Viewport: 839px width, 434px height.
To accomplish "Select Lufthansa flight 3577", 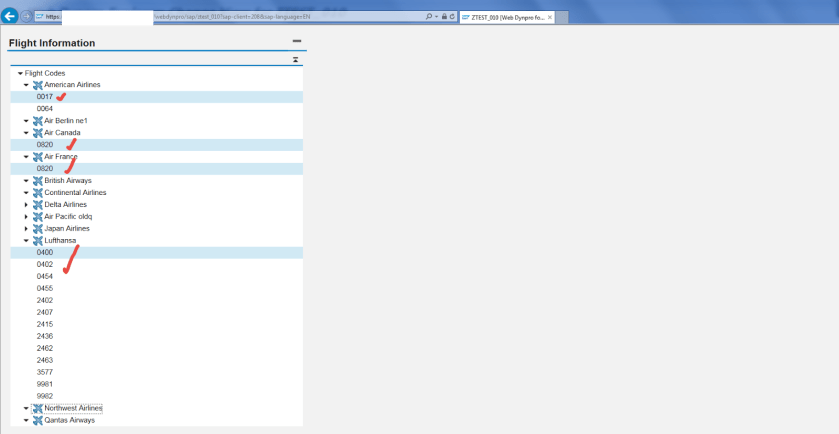I will [45, 372].
